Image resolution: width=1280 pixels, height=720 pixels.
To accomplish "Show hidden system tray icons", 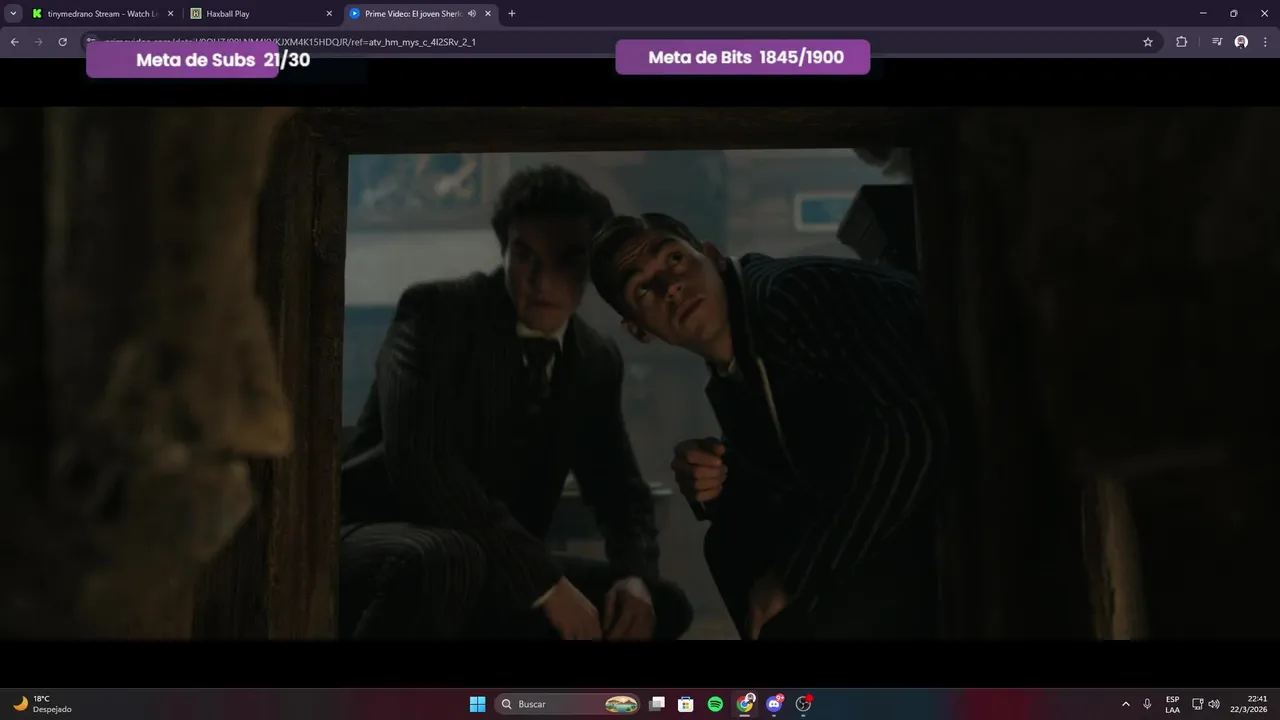I will pos(1126,704).
